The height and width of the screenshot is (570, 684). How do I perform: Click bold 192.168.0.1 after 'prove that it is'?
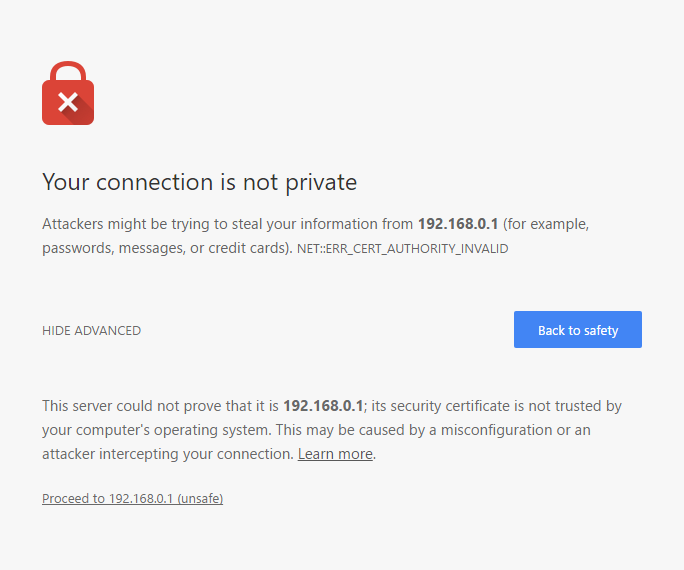(x=323, y=406)
